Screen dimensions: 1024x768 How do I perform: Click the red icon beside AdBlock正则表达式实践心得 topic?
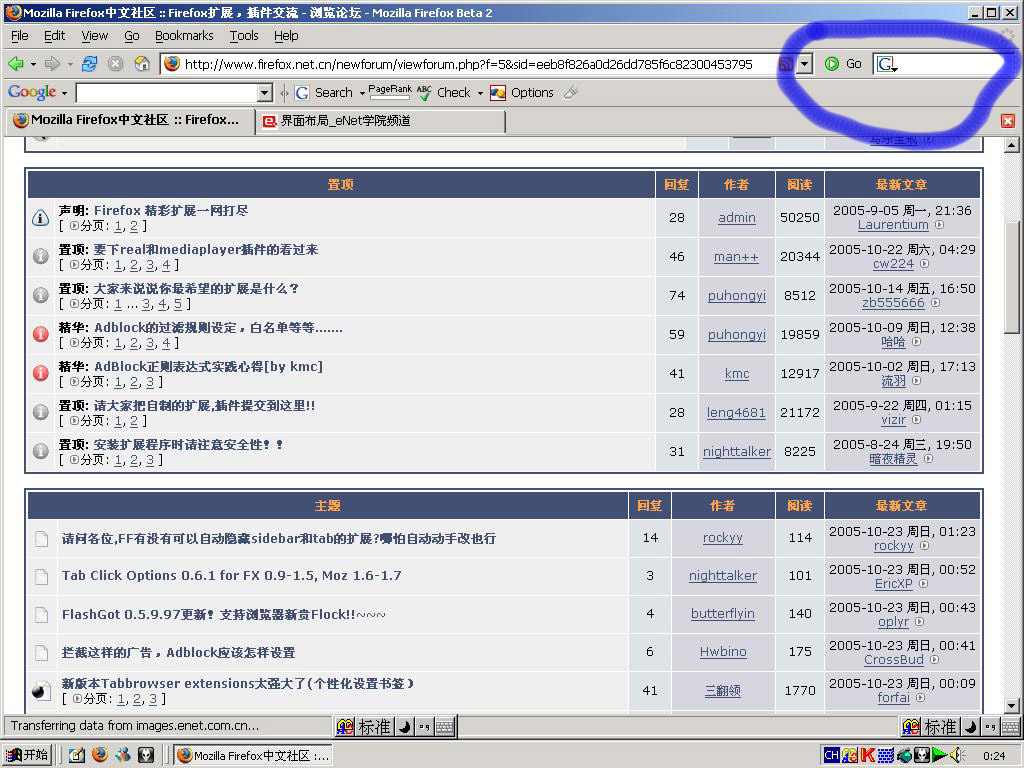click(40, 374)
